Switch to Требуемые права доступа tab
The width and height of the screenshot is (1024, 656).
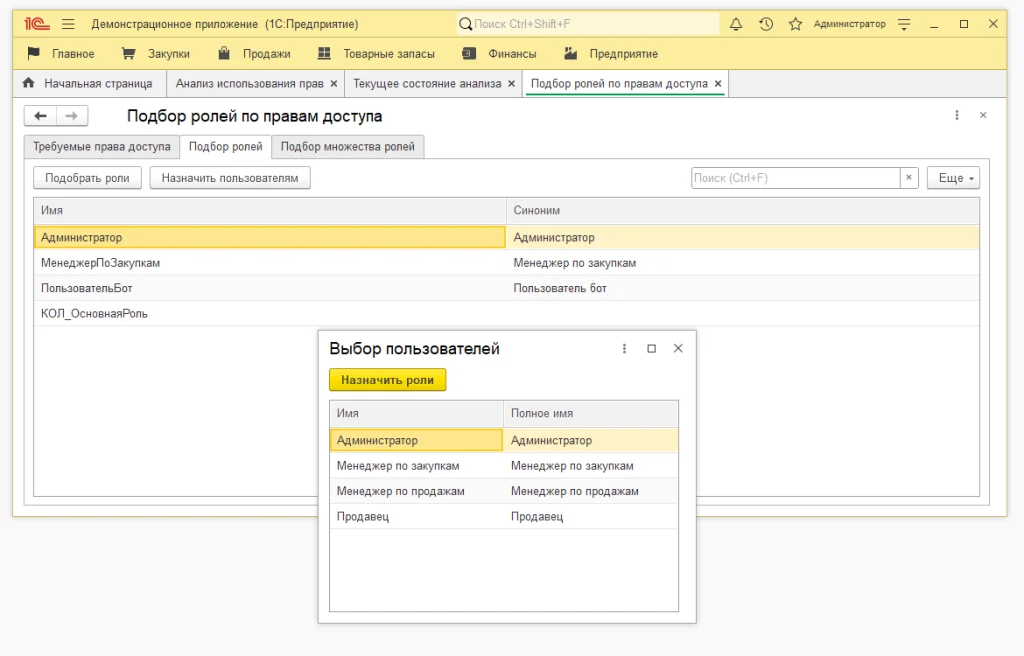pos(102,146)
